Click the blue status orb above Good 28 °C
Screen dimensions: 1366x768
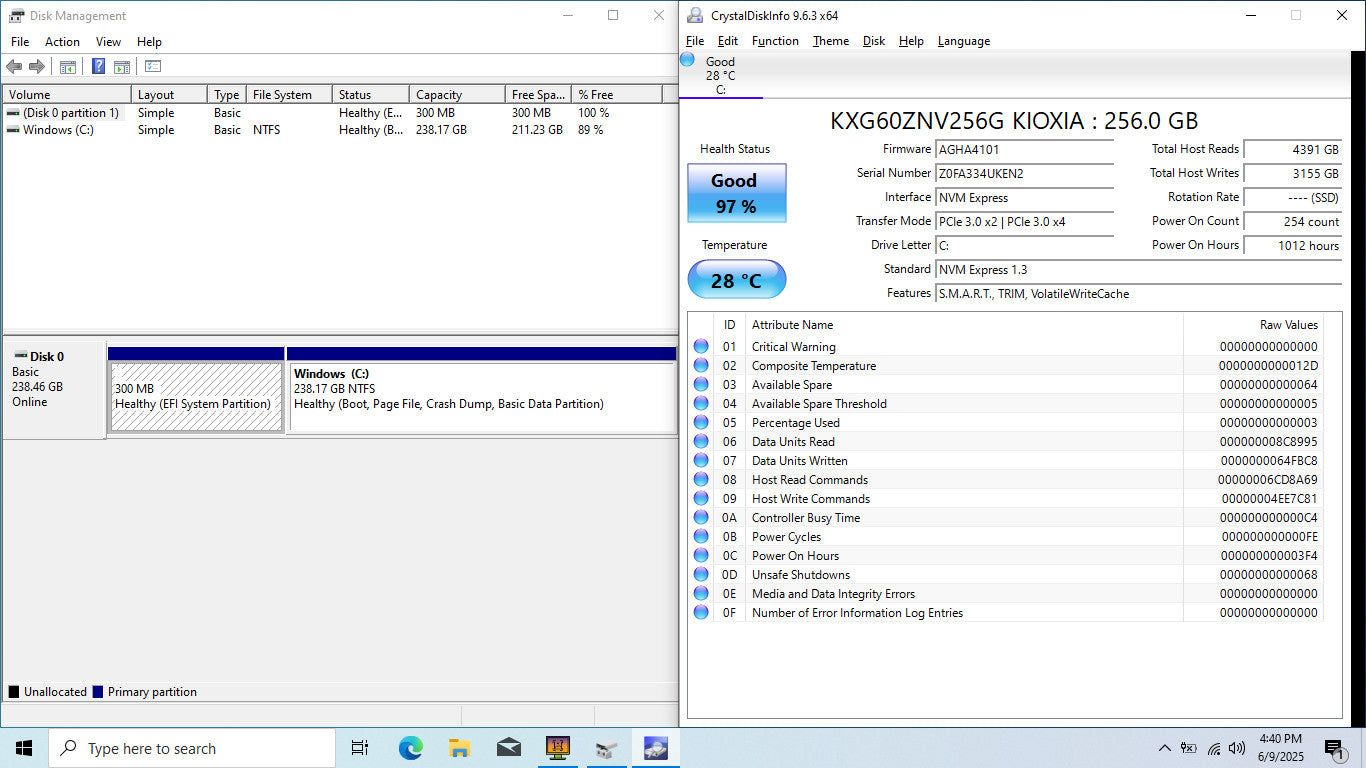(x=687, y=60)
